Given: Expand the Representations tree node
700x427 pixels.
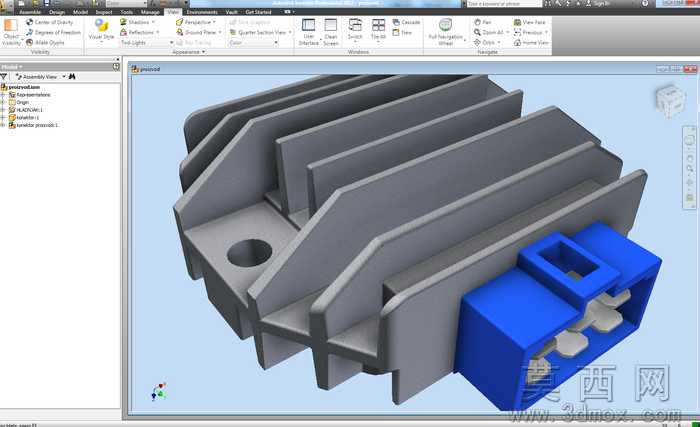Looking at the screenshot, I should click(3, 95).
